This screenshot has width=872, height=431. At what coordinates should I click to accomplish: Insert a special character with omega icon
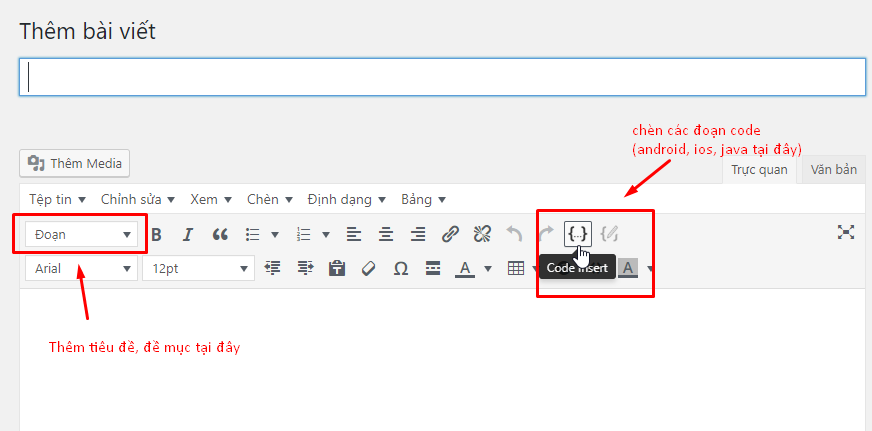click(401, 268)
